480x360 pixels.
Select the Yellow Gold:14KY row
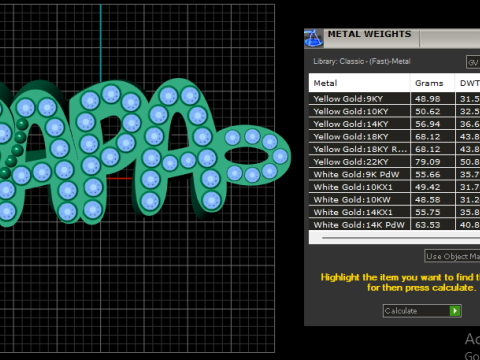click(x=394, y=124)
